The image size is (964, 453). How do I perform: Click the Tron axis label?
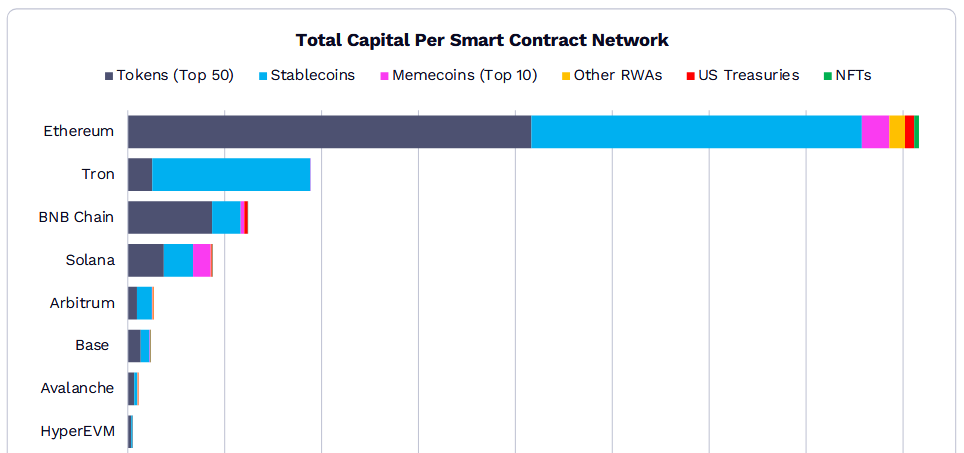[98, 175]
